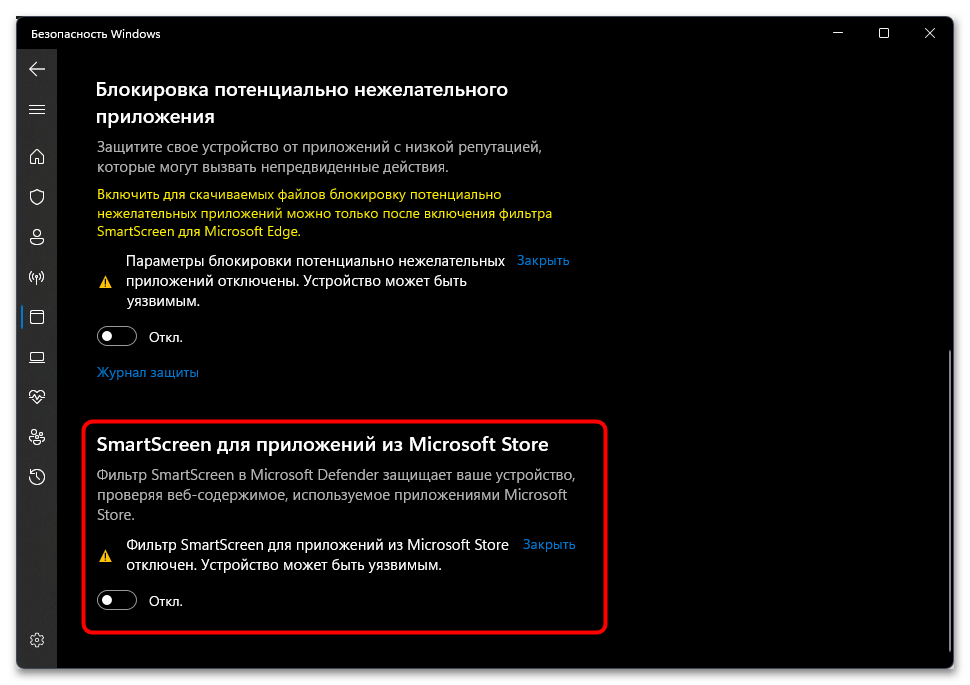The height and width of the screenshot is (685, 970).
Task: Open Account protection person icon
Action: (37, 237)
